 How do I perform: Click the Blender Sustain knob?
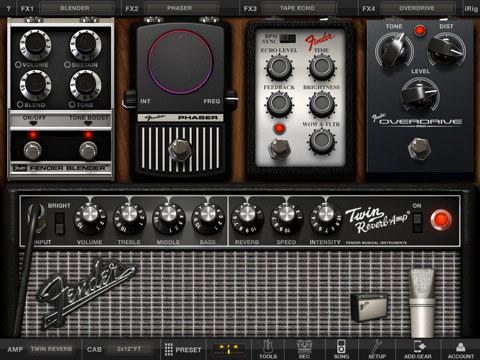pyautogui.click(x=85, y=45)
